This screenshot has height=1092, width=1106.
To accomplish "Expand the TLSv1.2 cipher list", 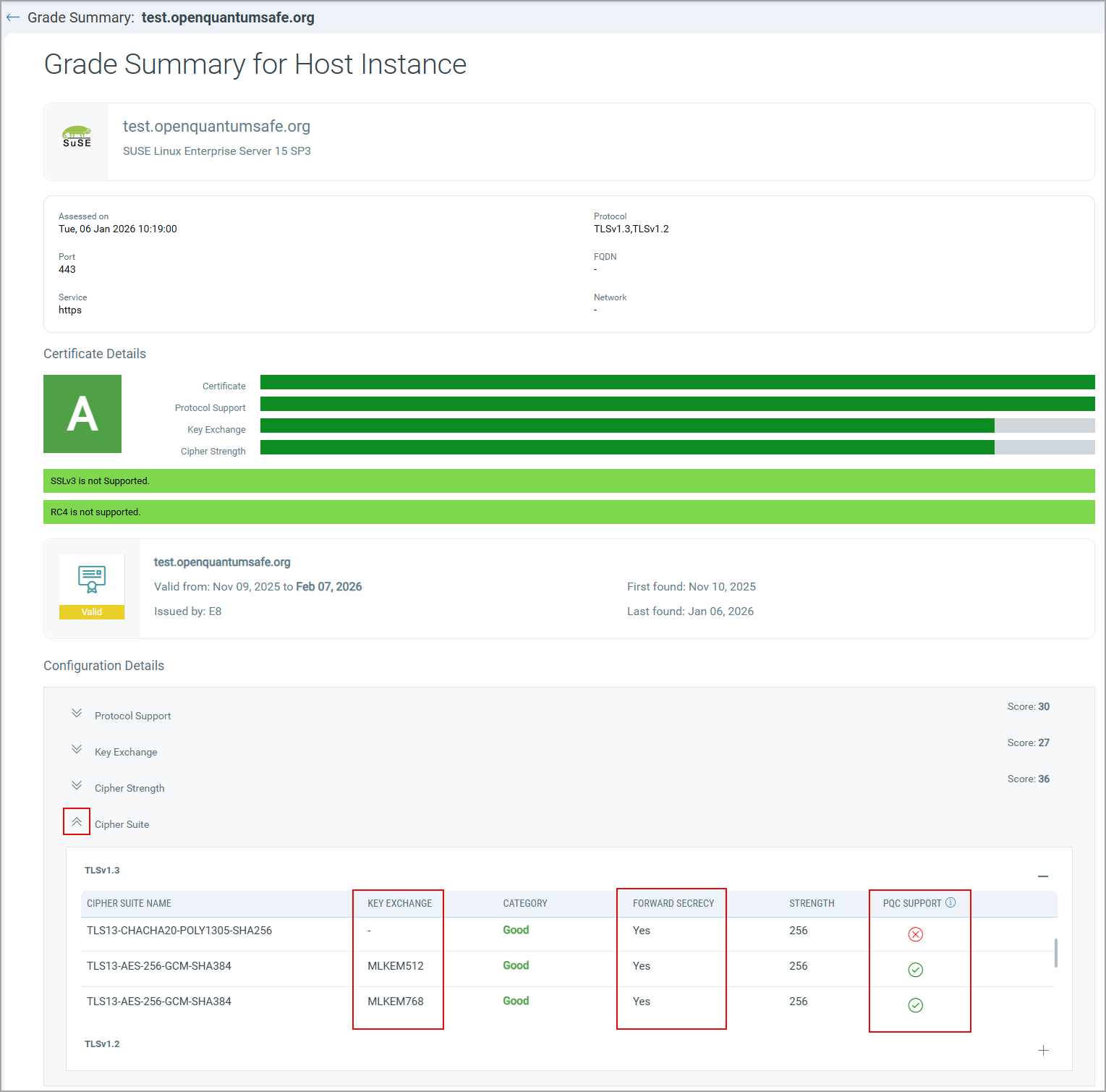I will coord(1042,1050).
